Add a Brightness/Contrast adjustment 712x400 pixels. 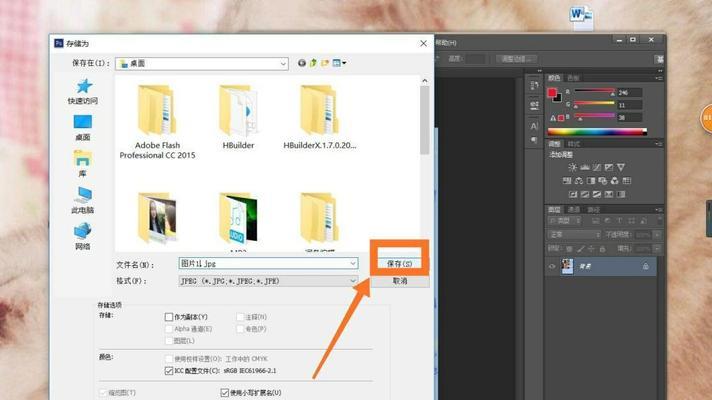coord(573,167)
